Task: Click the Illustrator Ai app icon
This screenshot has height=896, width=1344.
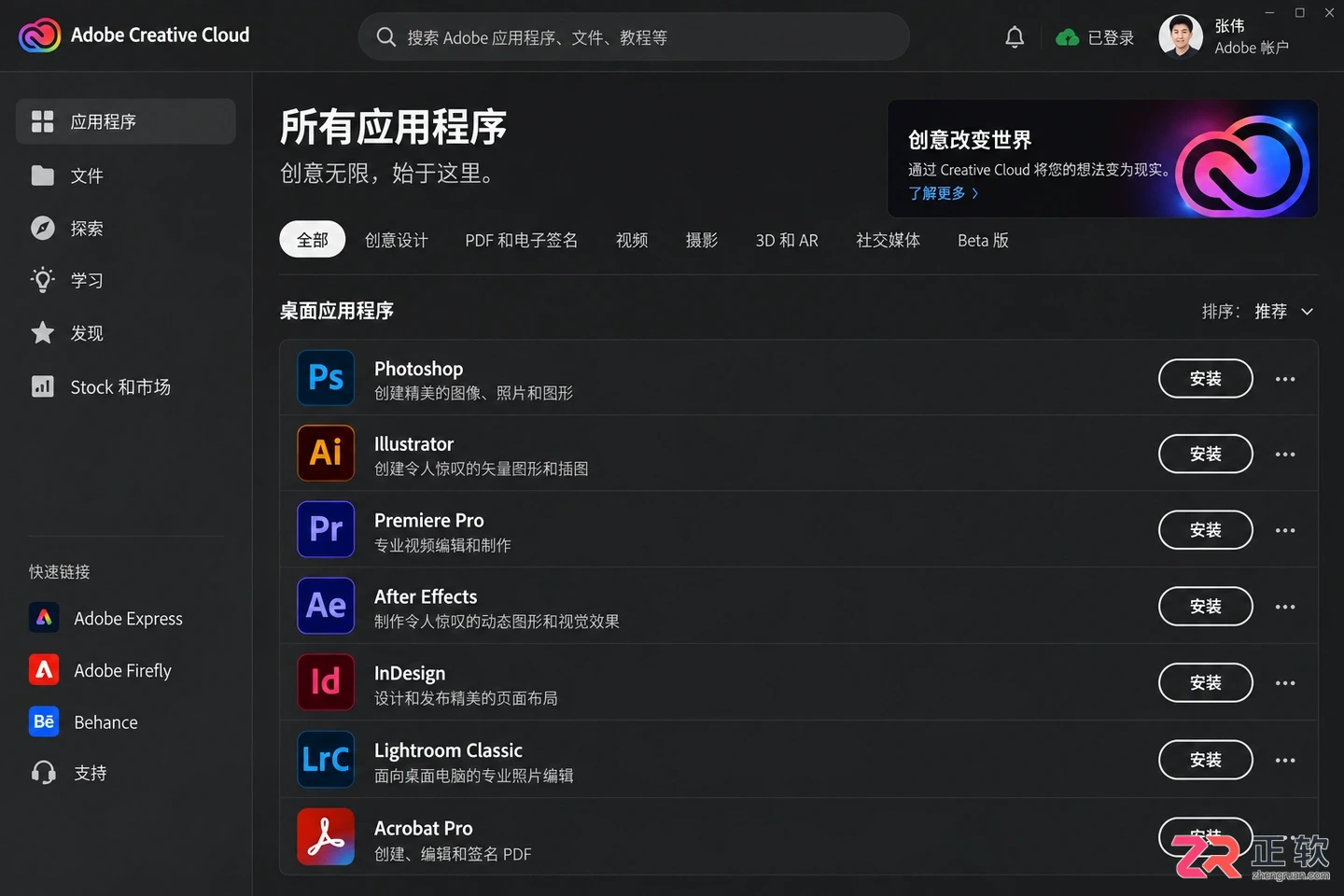Action: pos(326,453)
